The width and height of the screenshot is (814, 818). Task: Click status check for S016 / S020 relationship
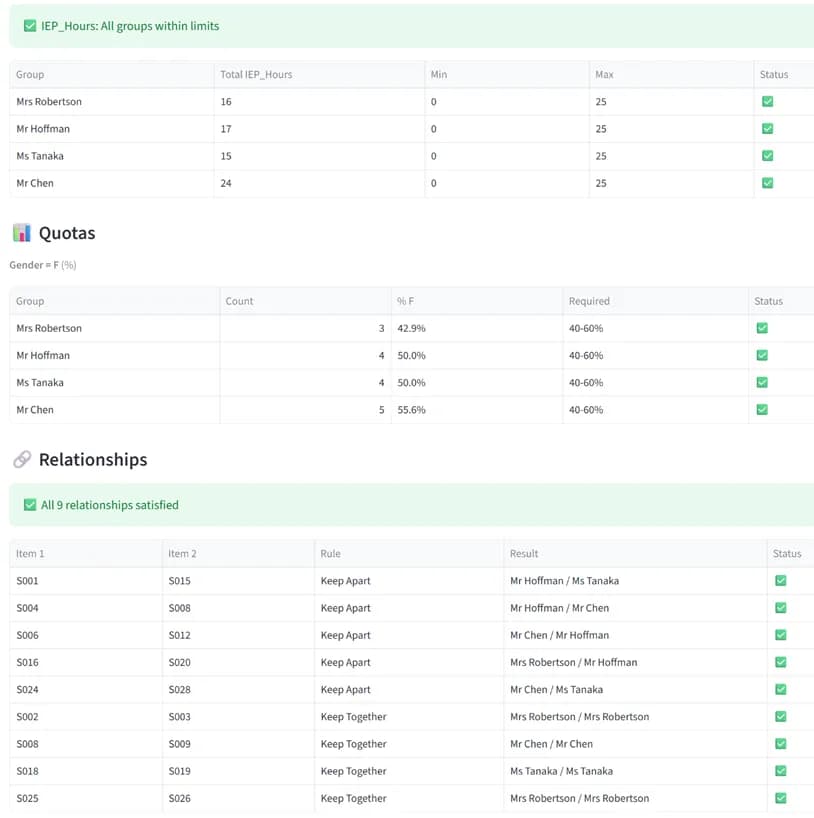click(x=781, y=662)
